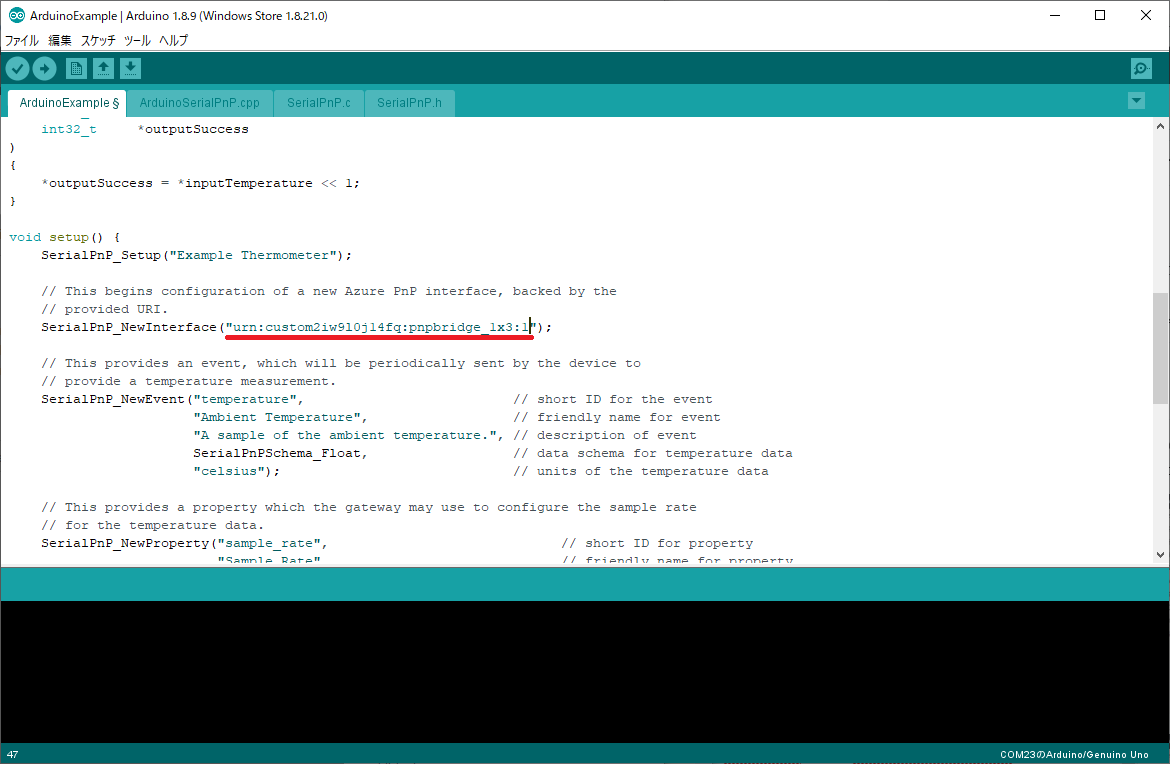The image size is (1170, 764).
Task: Click the "Ambient Temperature" string
Action: 278,417
